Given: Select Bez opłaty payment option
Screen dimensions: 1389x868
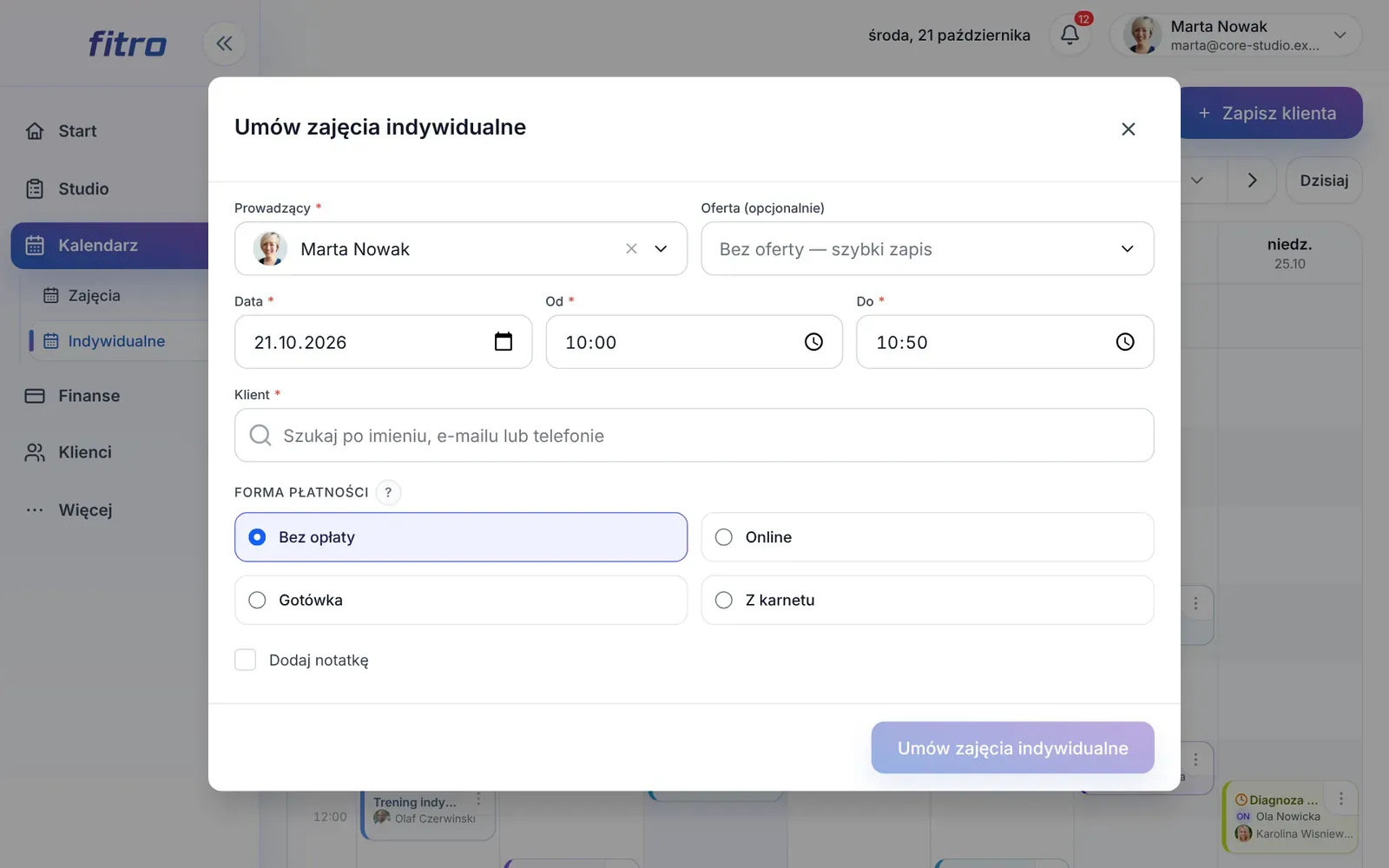Looking at the screenshot, I should point(461,537).
